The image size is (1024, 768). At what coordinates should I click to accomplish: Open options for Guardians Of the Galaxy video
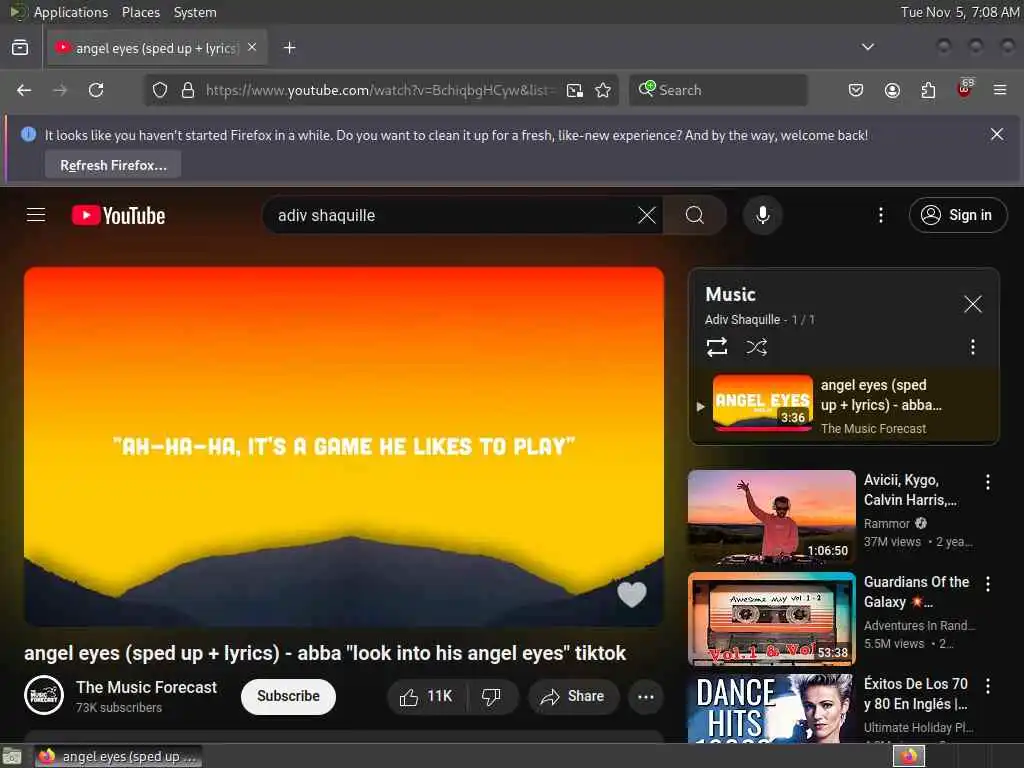[x=987, y=584]
